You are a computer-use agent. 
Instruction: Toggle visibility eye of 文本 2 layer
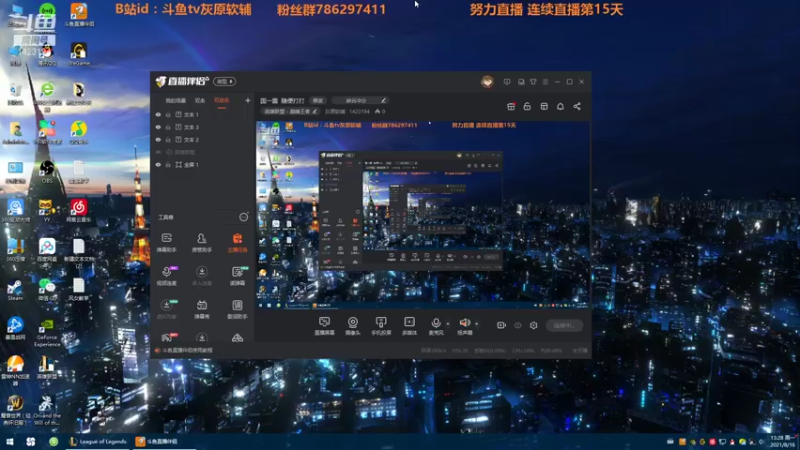click(x=158, y=140)
